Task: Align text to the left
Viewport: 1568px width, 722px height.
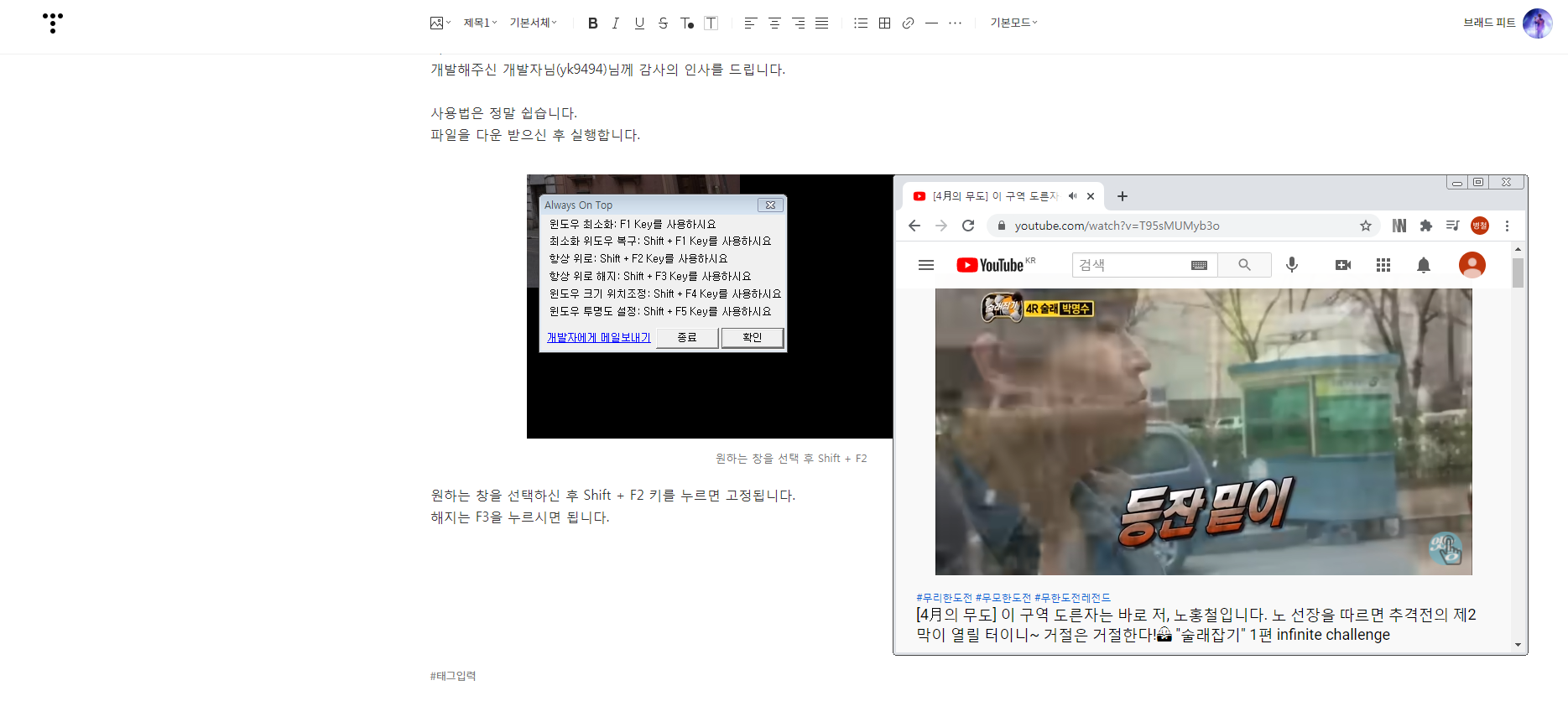Action: click(x=751, y=23)
